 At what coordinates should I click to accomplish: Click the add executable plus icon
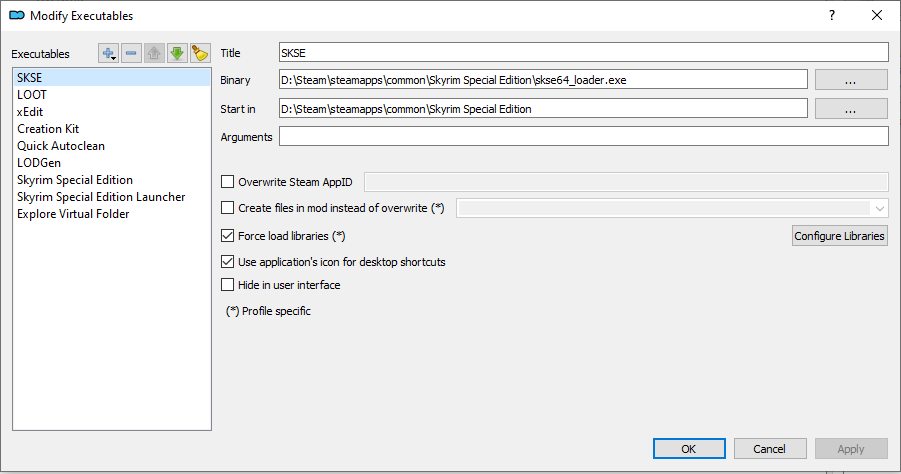coord(109,53)
